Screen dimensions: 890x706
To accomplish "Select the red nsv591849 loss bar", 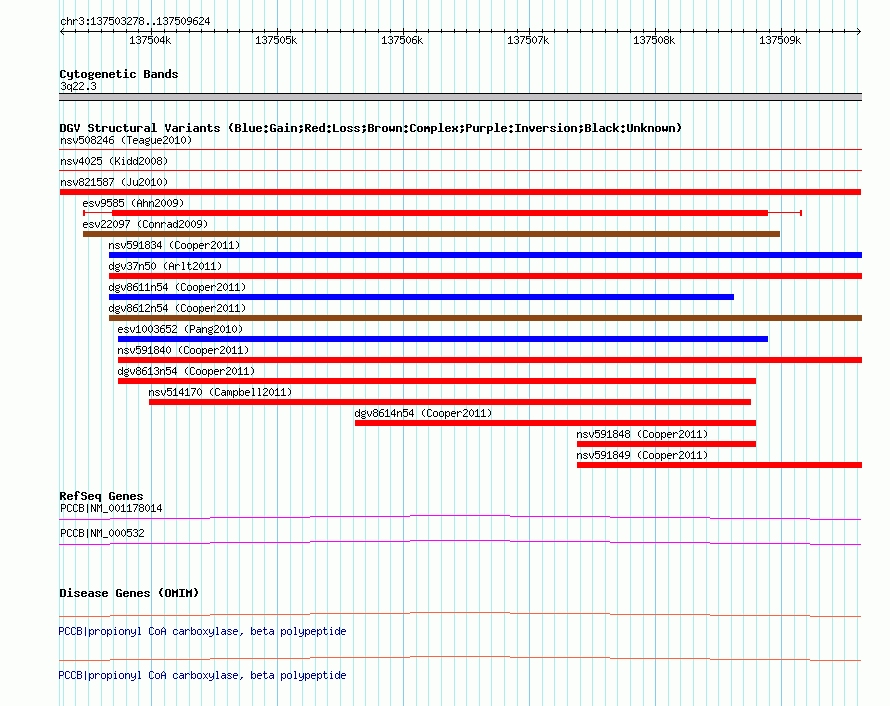I will click(719, 465).
